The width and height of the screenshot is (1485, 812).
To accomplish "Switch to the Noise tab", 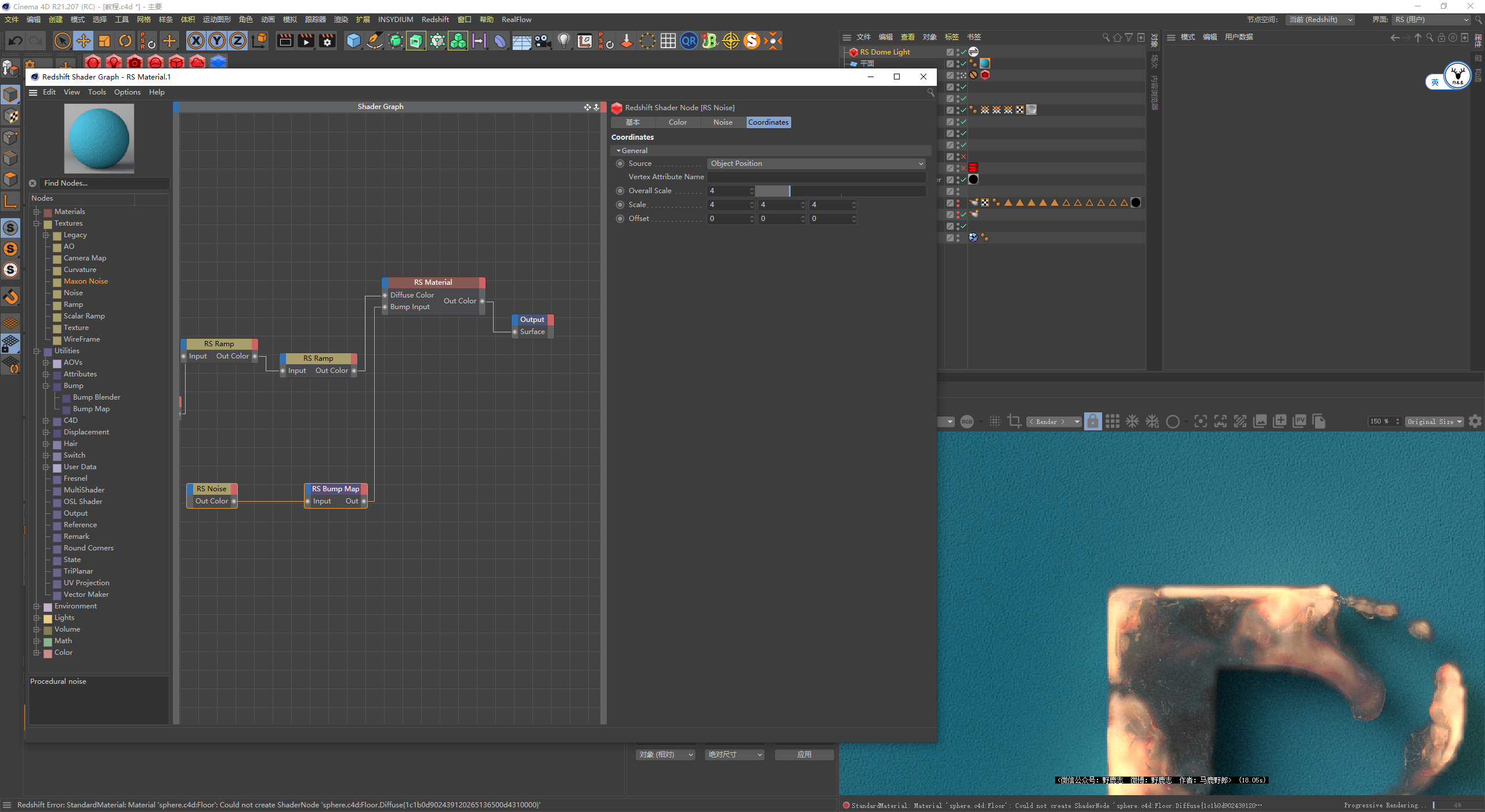I will click(x=722, y=122).
